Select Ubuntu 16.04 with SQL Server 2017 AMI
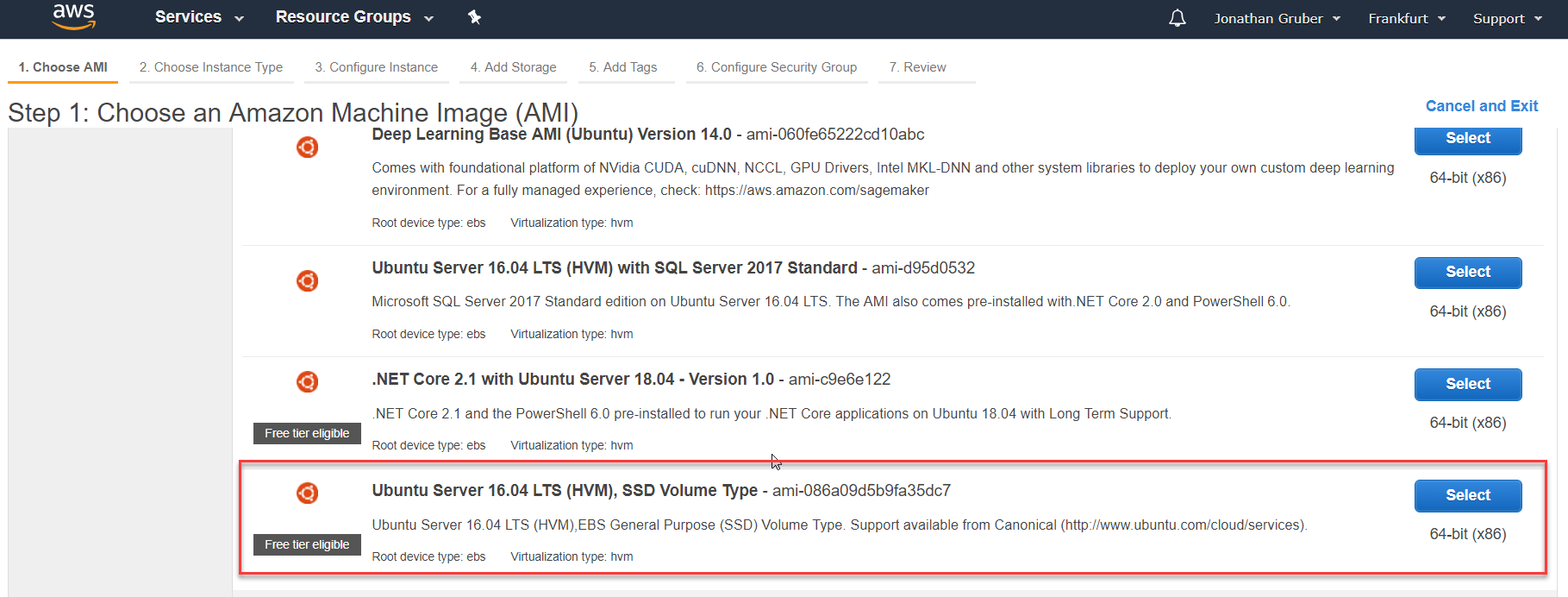 point(1468,273)
